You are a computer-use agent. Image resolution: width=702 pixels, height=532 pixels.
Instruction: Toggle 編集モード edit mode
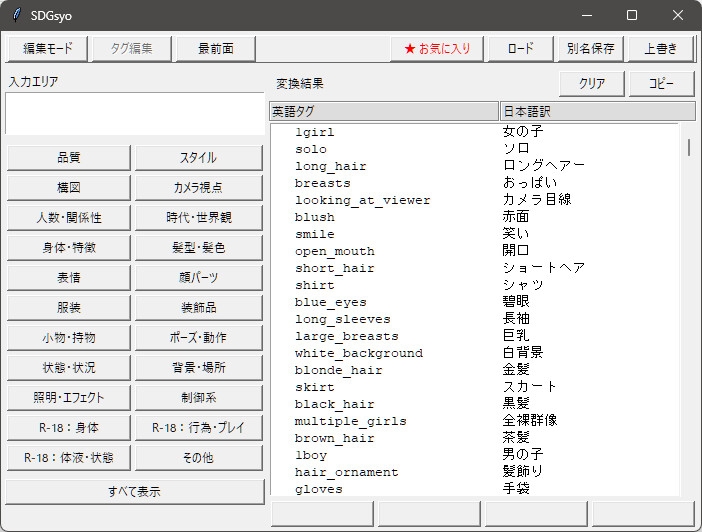click(47, 48)
